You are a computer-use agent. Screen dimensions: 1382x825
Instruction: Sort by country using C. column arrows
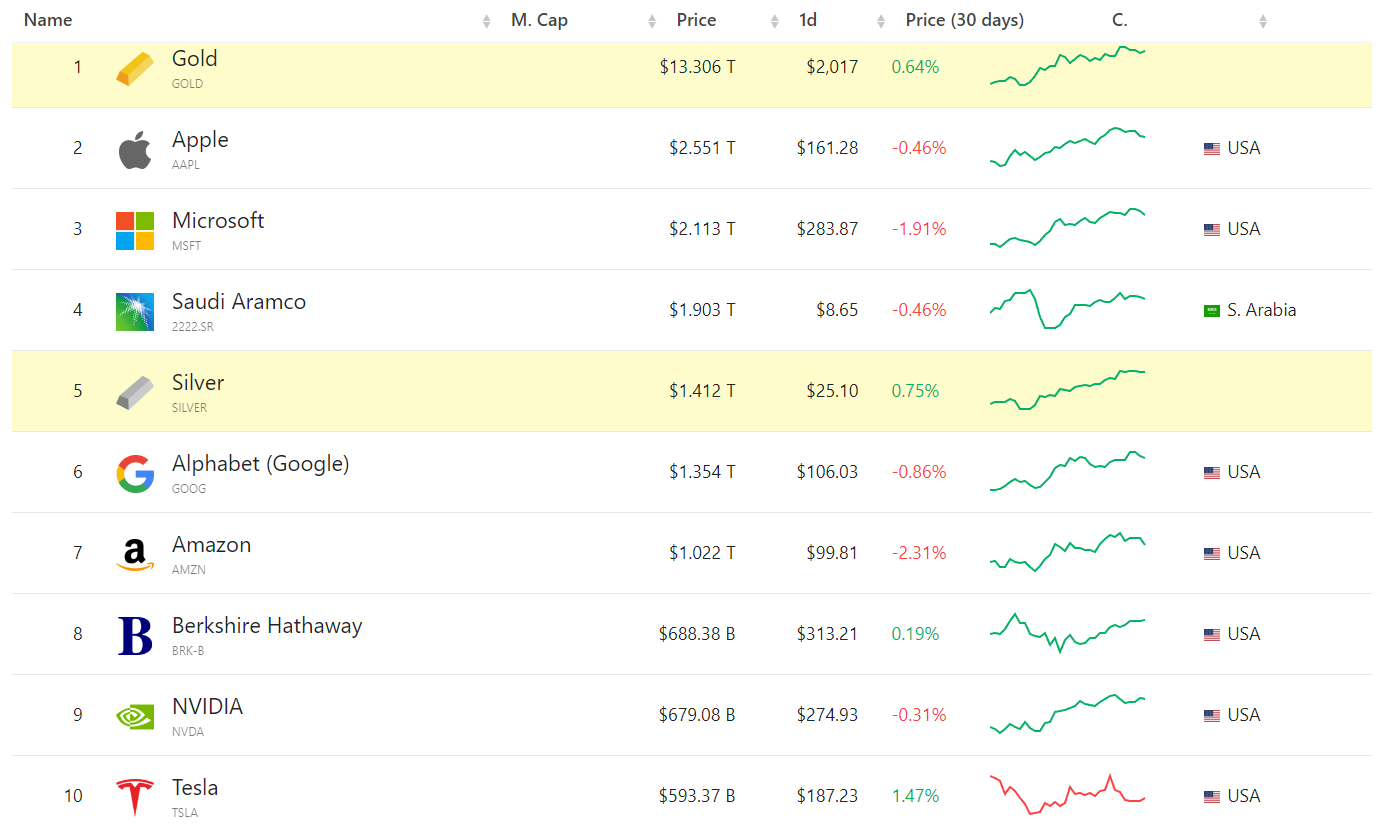[1263, 21]
